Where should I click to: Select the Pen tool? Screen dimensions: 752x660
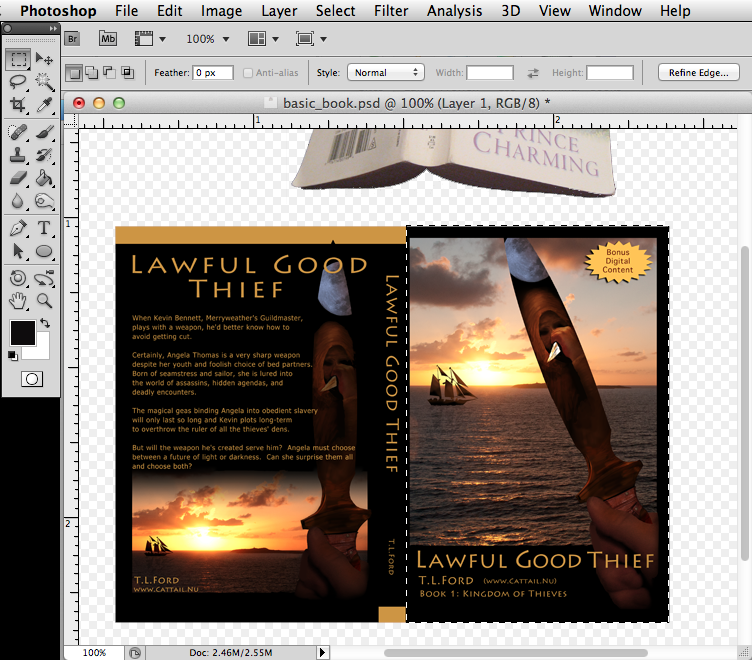click(x=18, y=228)
